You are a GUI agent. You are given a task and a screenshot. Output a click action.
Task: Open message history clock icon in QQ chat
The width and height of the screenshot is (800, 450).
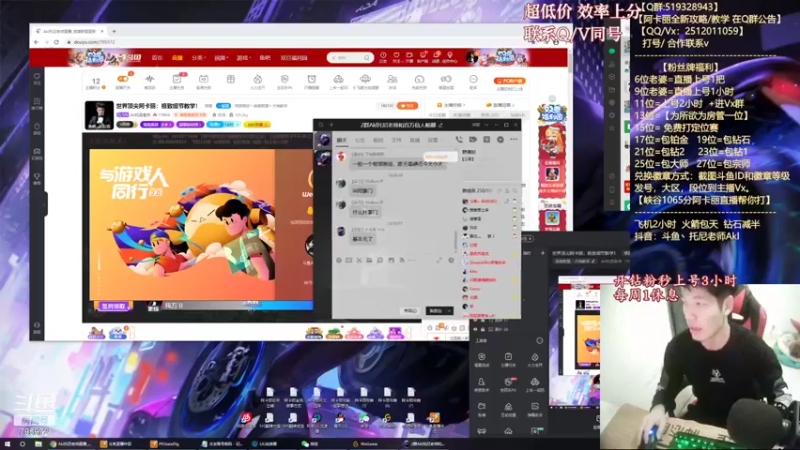(451, 260)
